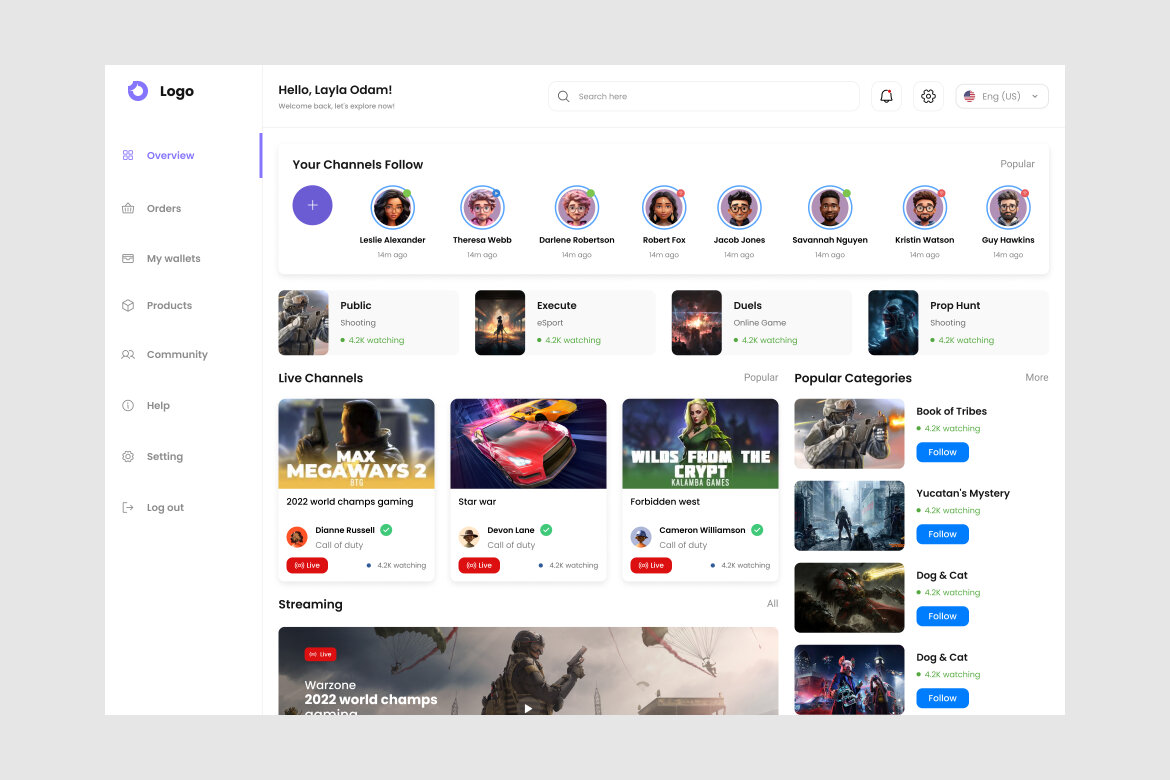Click Dianne Russell's verified badge
This screenshot has height=780, width=1170.
tap(386, 530)
